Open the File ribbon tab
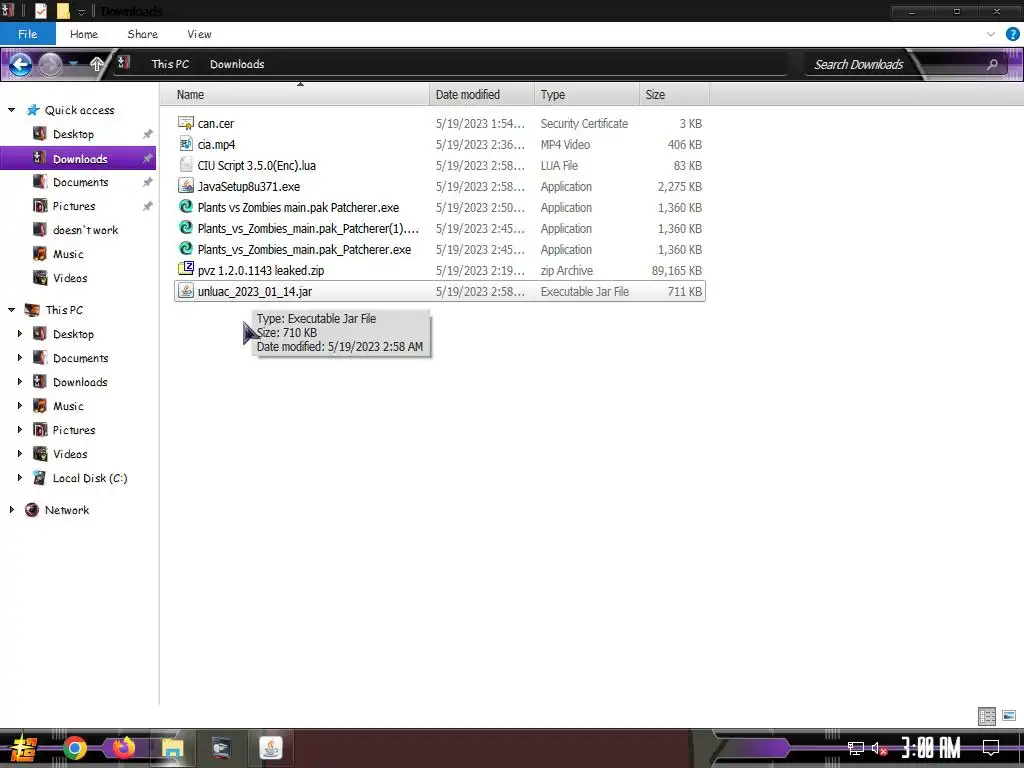The width and height of the screenshot is (1024, 768). (x=27, y=34)
